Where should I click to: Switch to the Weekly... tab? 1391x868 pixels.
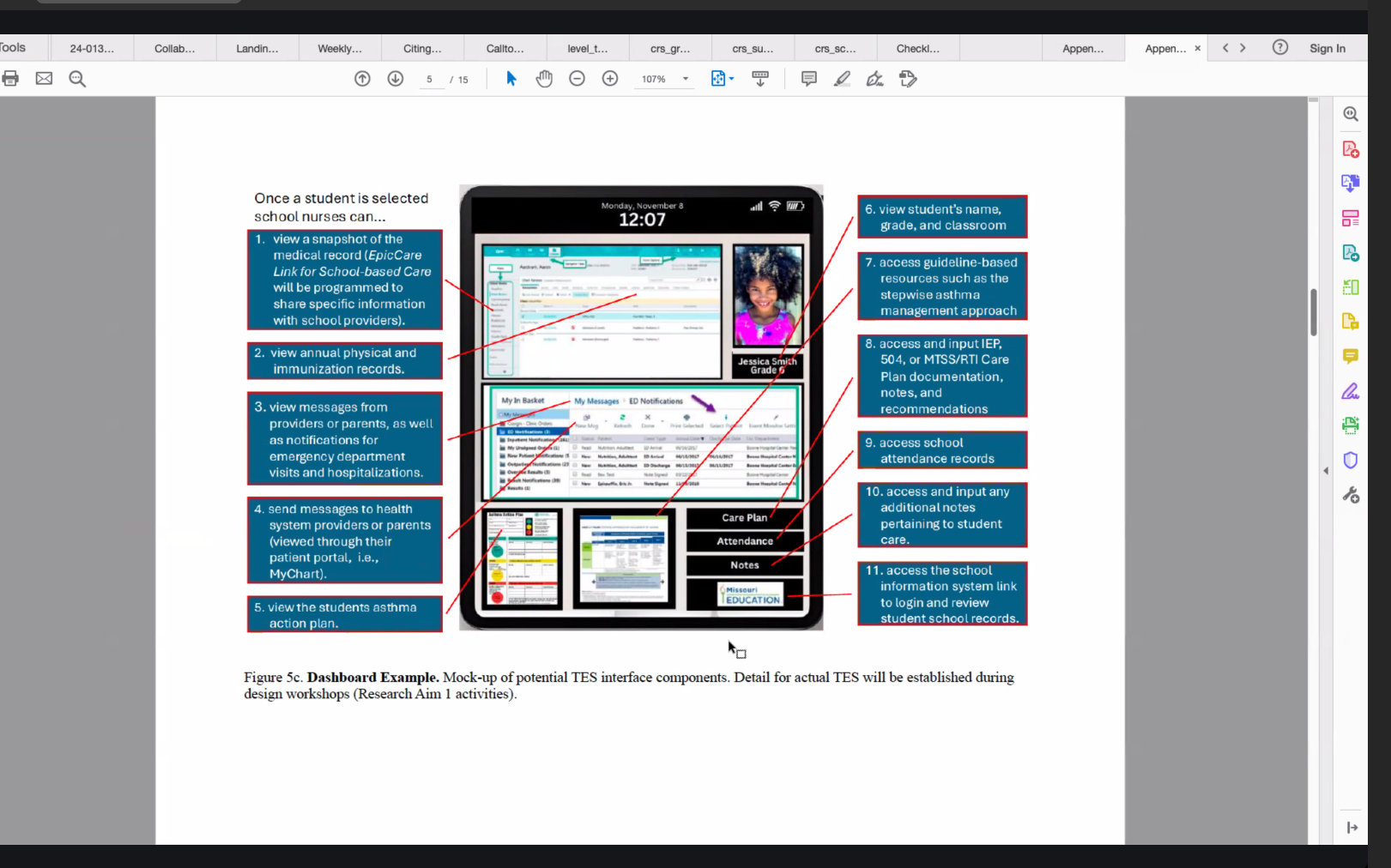pos(340,48)
